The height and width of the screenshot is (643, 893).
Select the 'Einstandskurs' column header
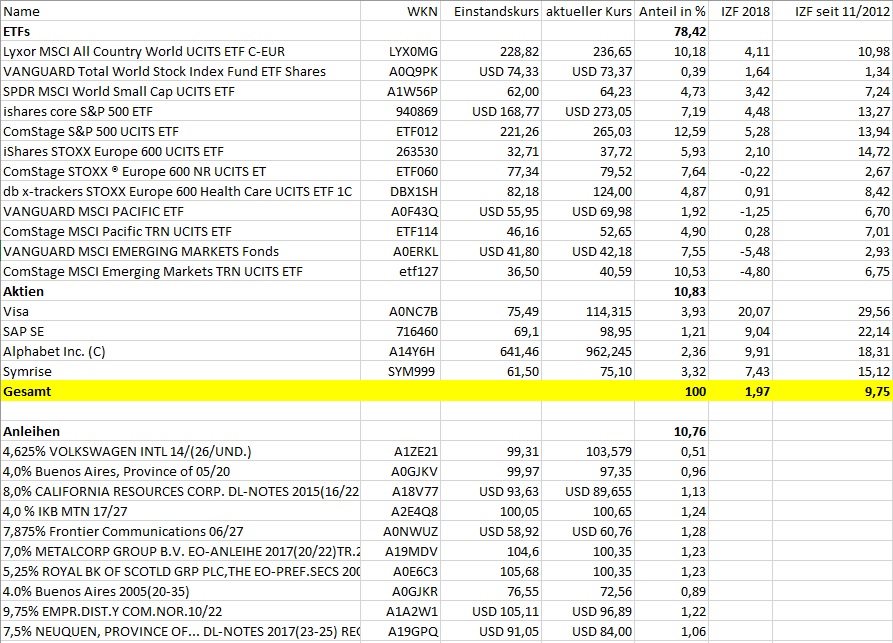pyautogui.click(x=491, y=11)
